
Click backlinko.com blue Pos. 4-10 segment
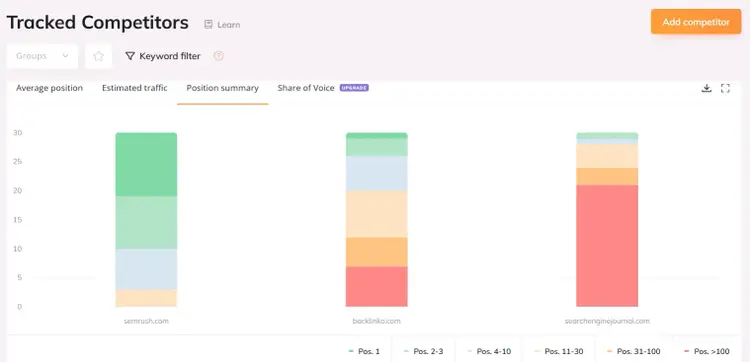377,173
